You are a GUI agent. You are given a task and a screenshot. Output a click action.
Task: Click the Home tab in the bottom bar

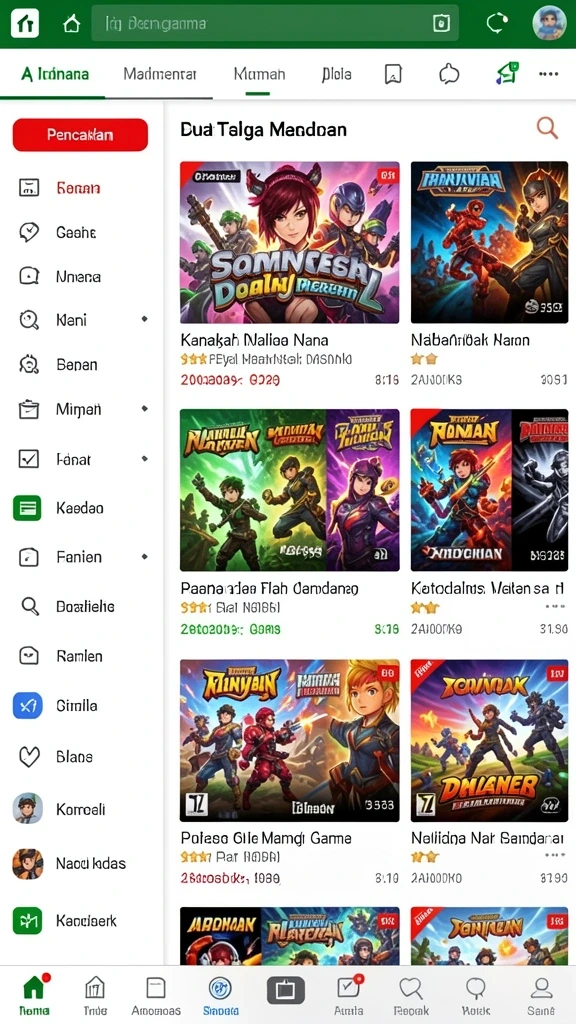click(34, 995)
